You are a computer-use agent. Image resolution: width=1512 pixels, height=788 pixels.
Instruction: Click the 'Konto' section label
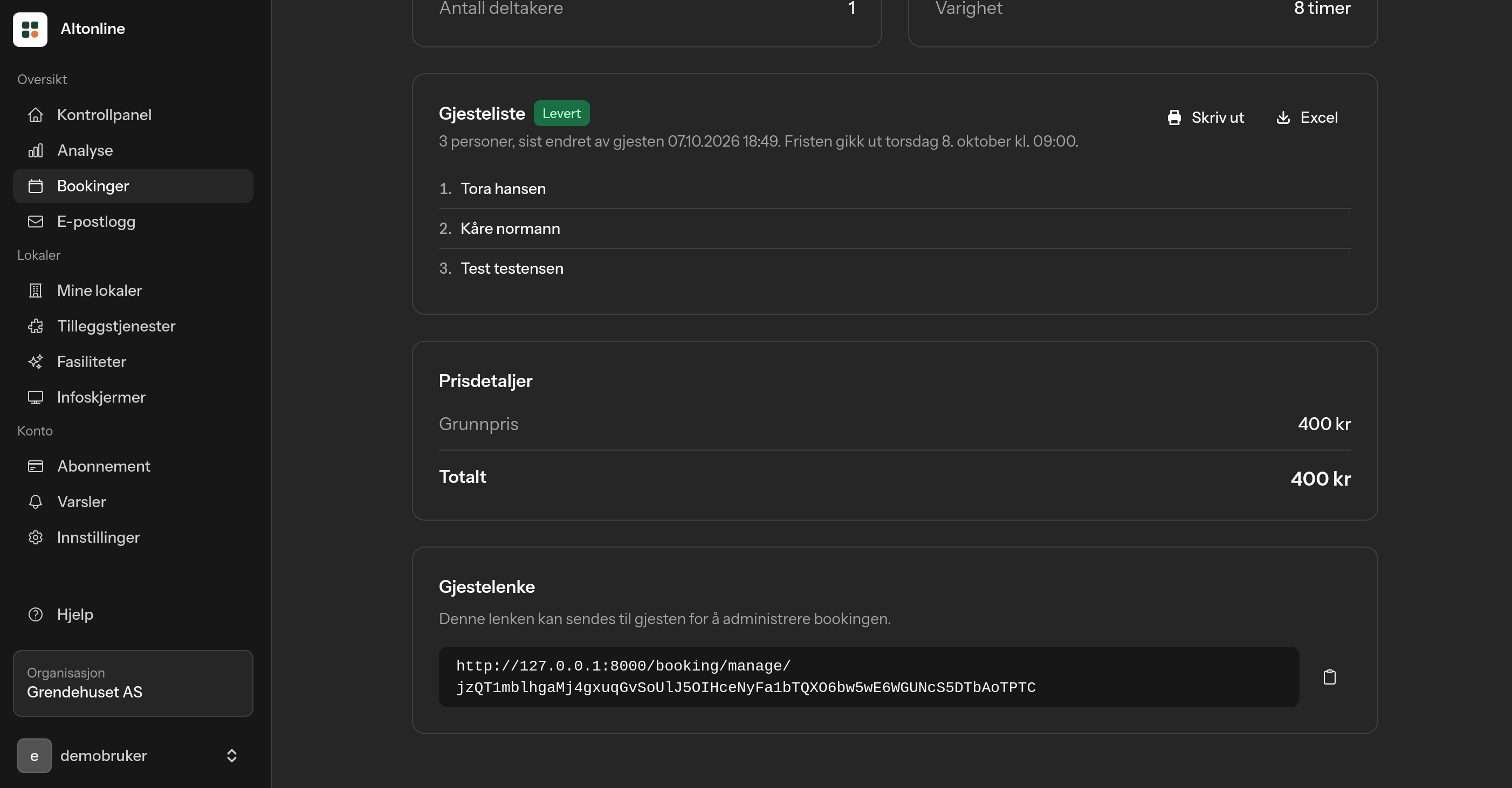pyautogui.click(x=35, y=431)
